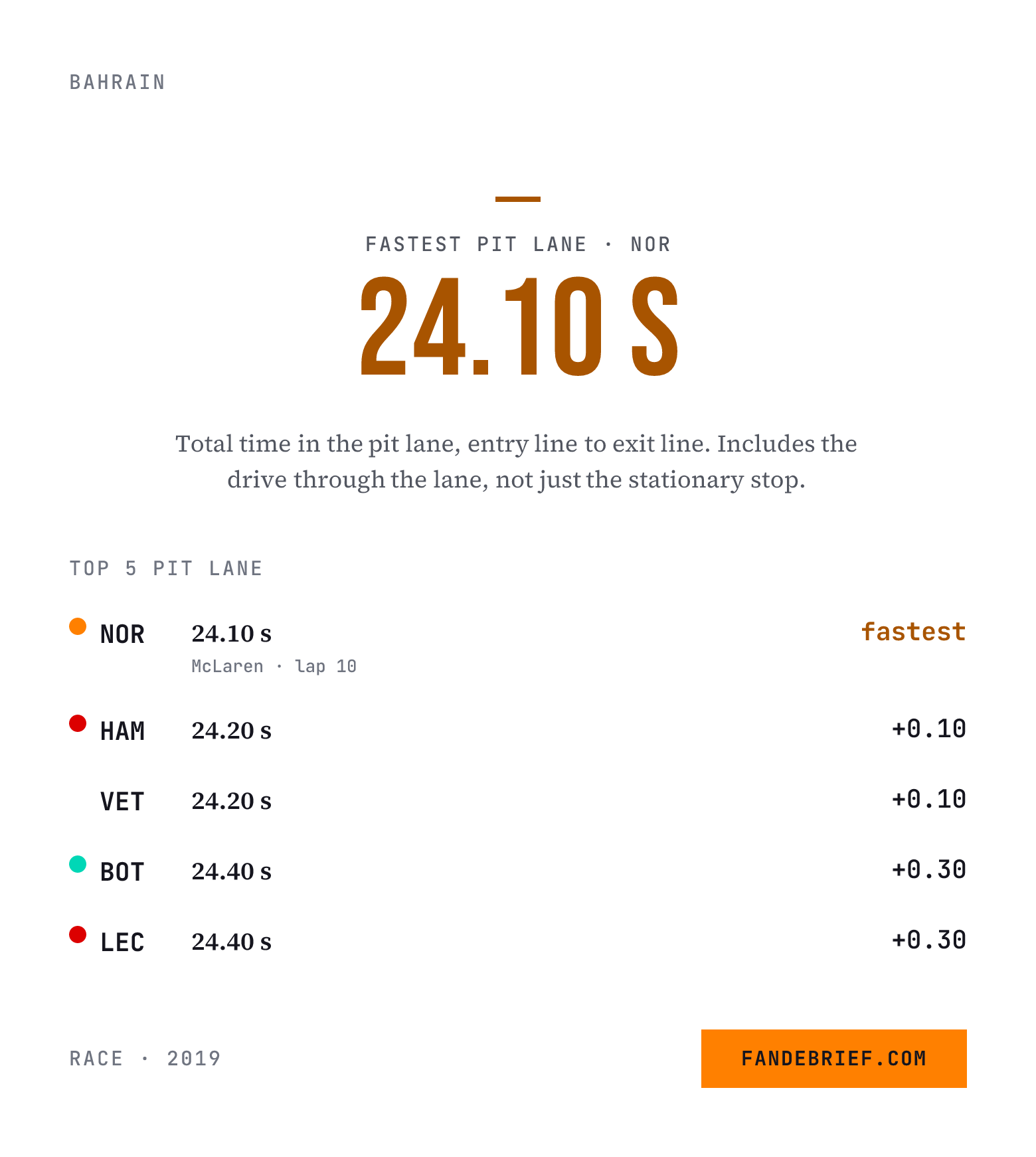
Task: Select the VET driver code
Action: point(122,802)
